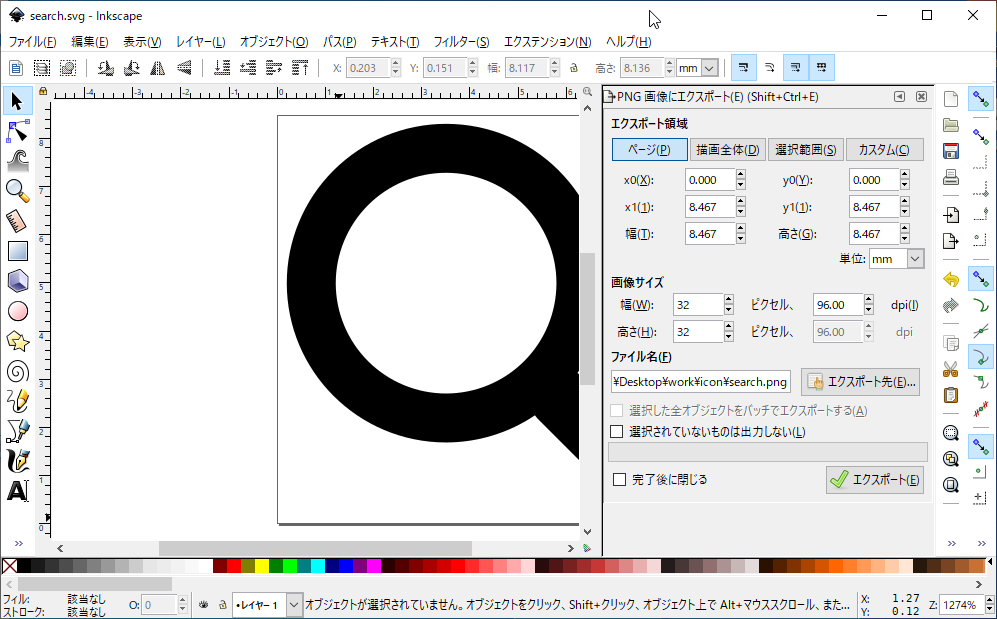Enable batch export of selected objects checkbox
The height and width of the screenshot is (619, 997).
(x=617, y=411)
